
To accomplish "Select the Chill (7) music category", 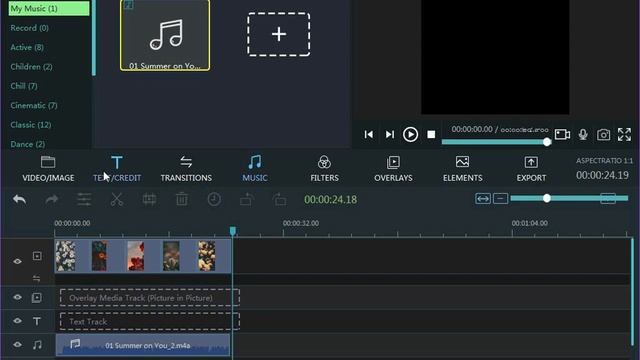I will point(24,86).
